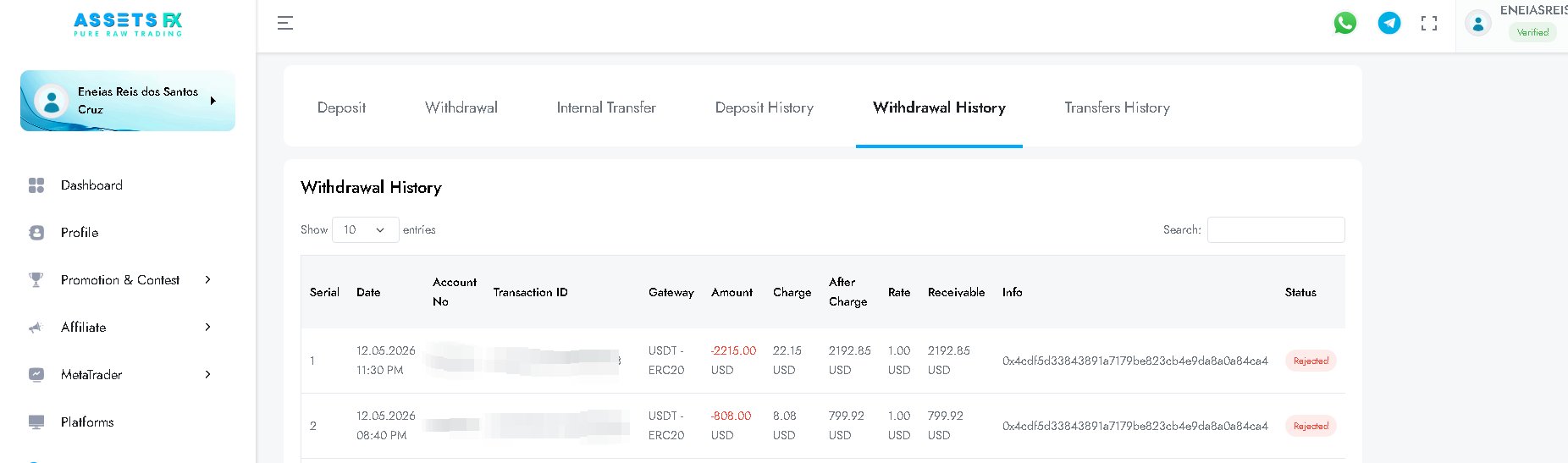Toggle fullscreen mode icon

pyautogui.click(x=1429, y=24)
